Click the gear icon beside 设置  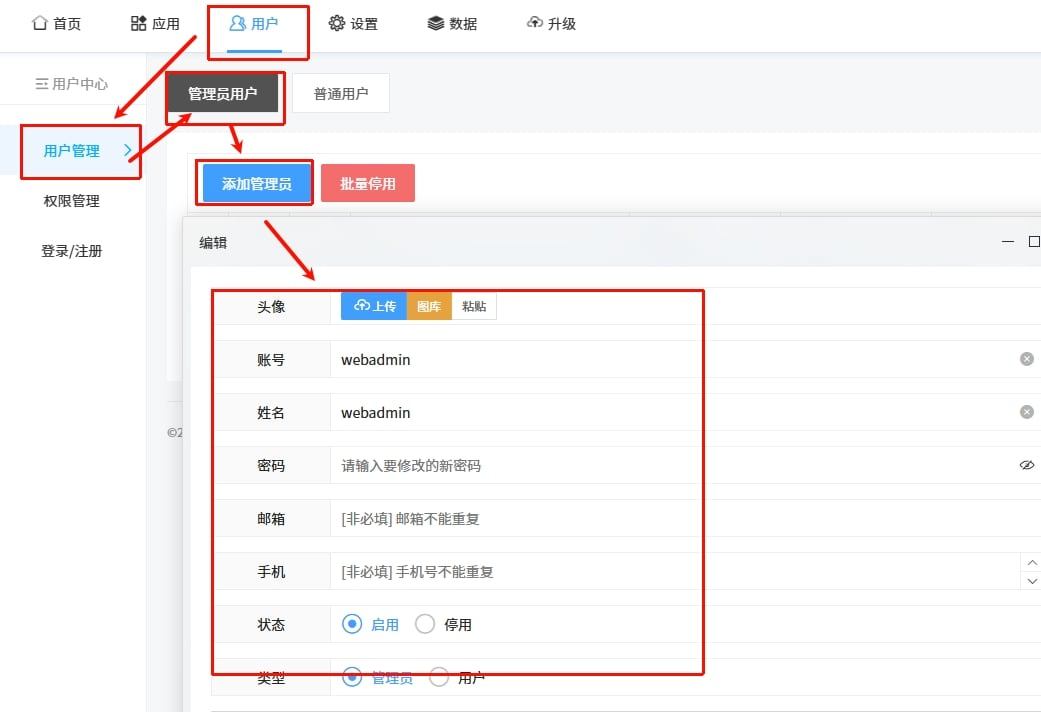(337, 23)
